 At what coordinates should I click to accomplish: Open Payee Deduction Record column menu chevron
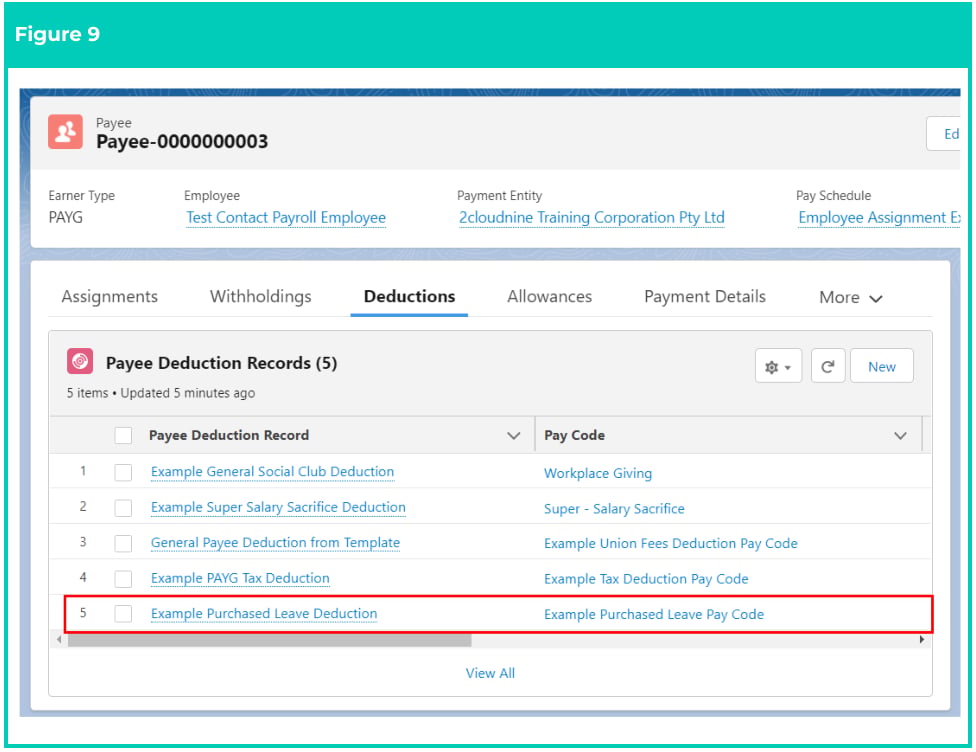click(x=514, y=436)
